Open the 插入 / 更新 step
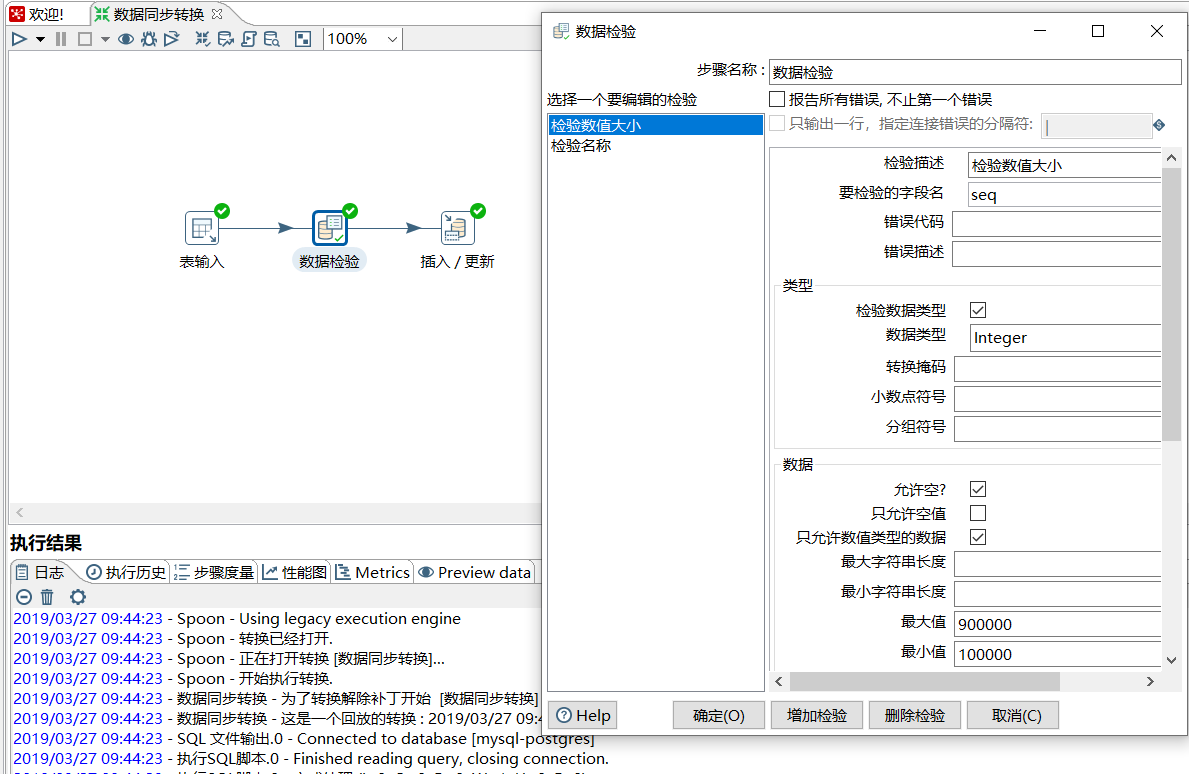 [x=456, y=228]
